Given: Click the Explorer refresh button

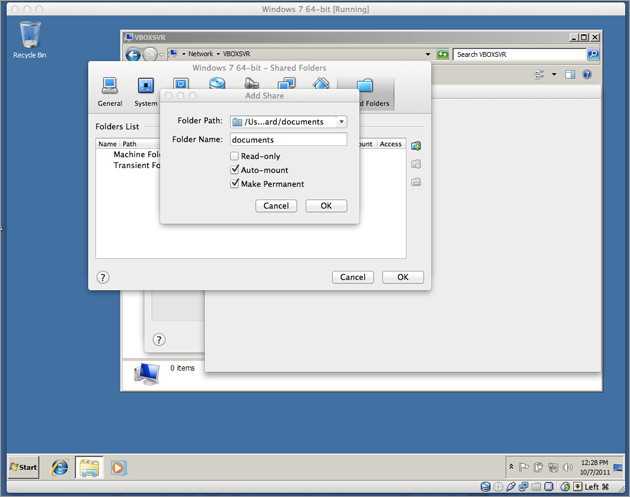Looking at the screenshot, I should [442, 54].
